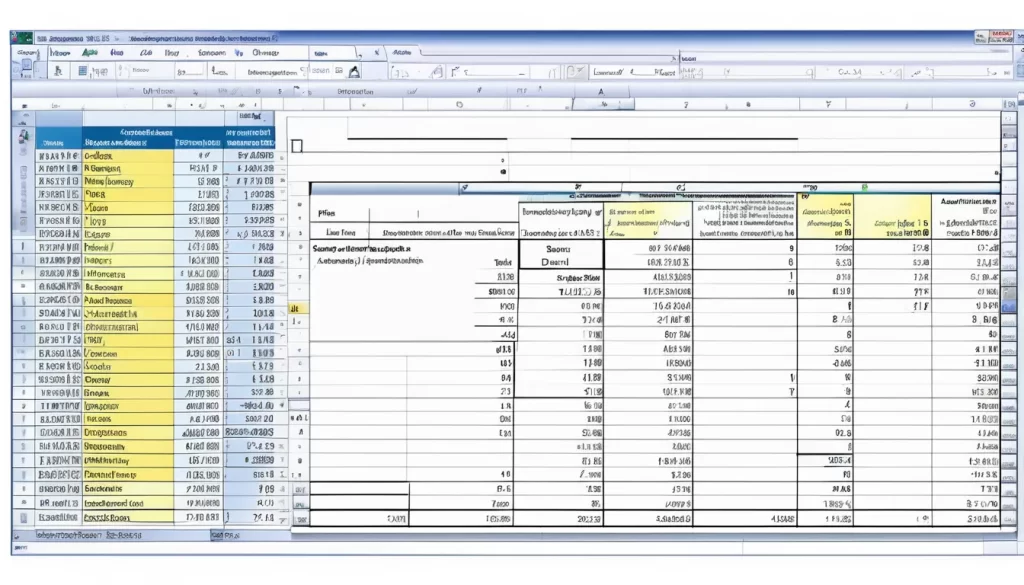1024x585 pixels.
Task: Tick the empty square checkbox above the right table
Action: pos(296,146)
